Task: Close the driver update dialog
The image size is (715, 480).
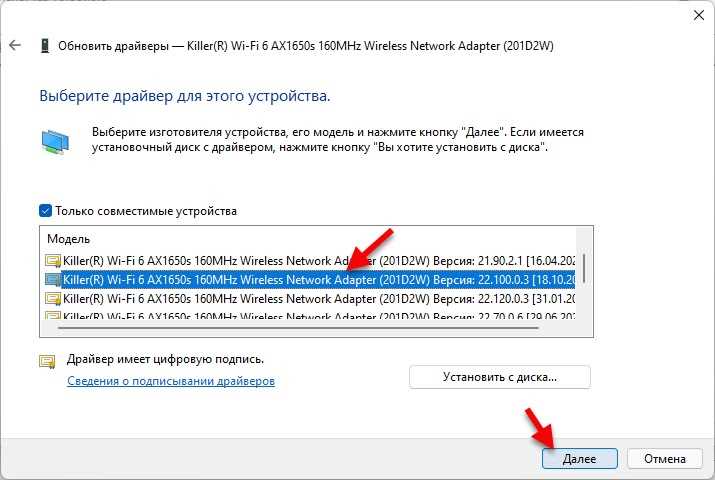Action: (699, 15)
